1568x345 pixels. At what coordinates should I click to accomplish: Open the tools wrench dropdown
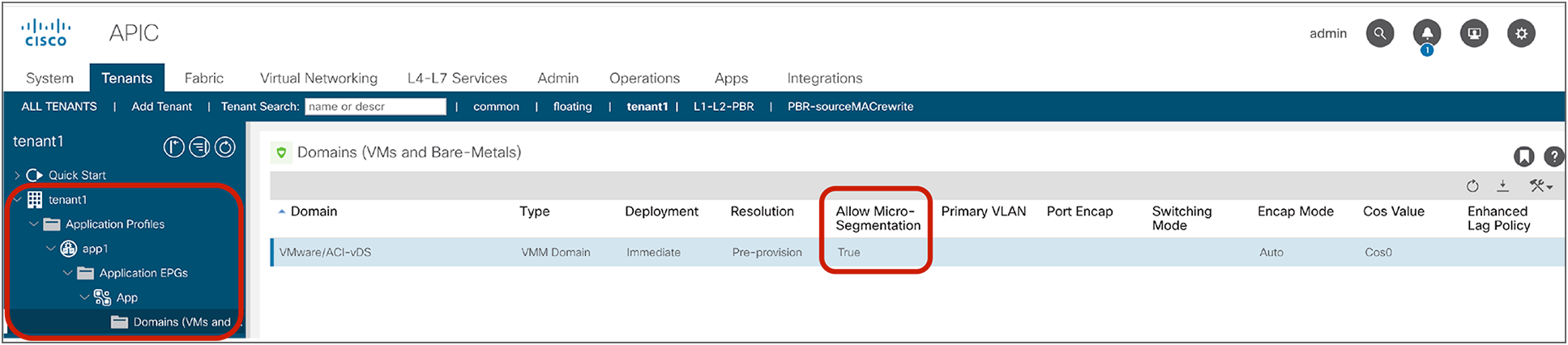1540,186
